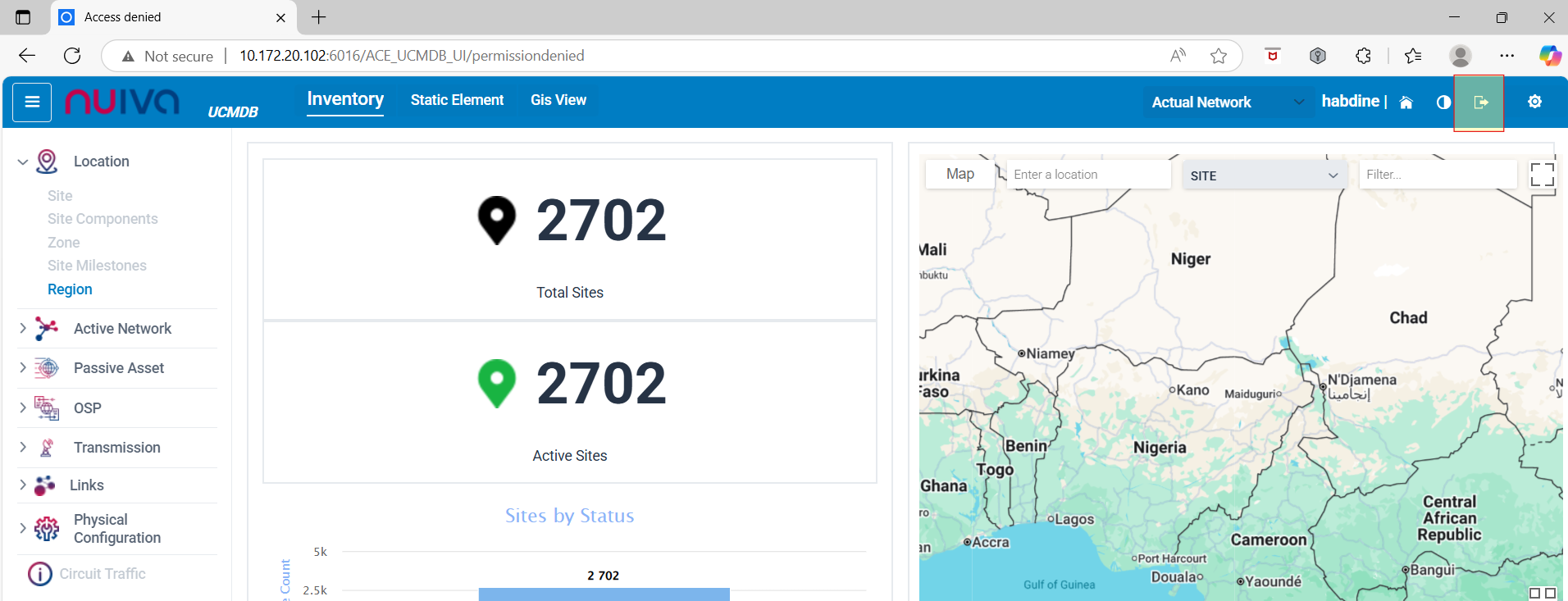Toggle the contrast theme icon
This screenshot has height=601, width=1568.
pos(1443,102)
